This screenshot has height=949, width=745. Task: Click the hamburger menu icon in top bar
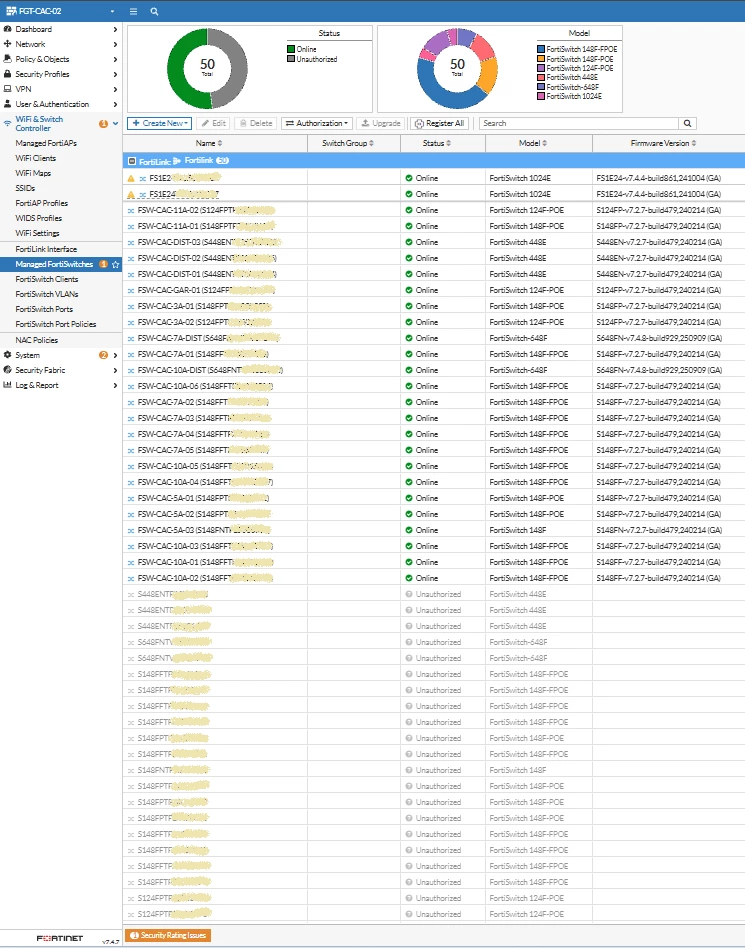(x=133, y=11)
